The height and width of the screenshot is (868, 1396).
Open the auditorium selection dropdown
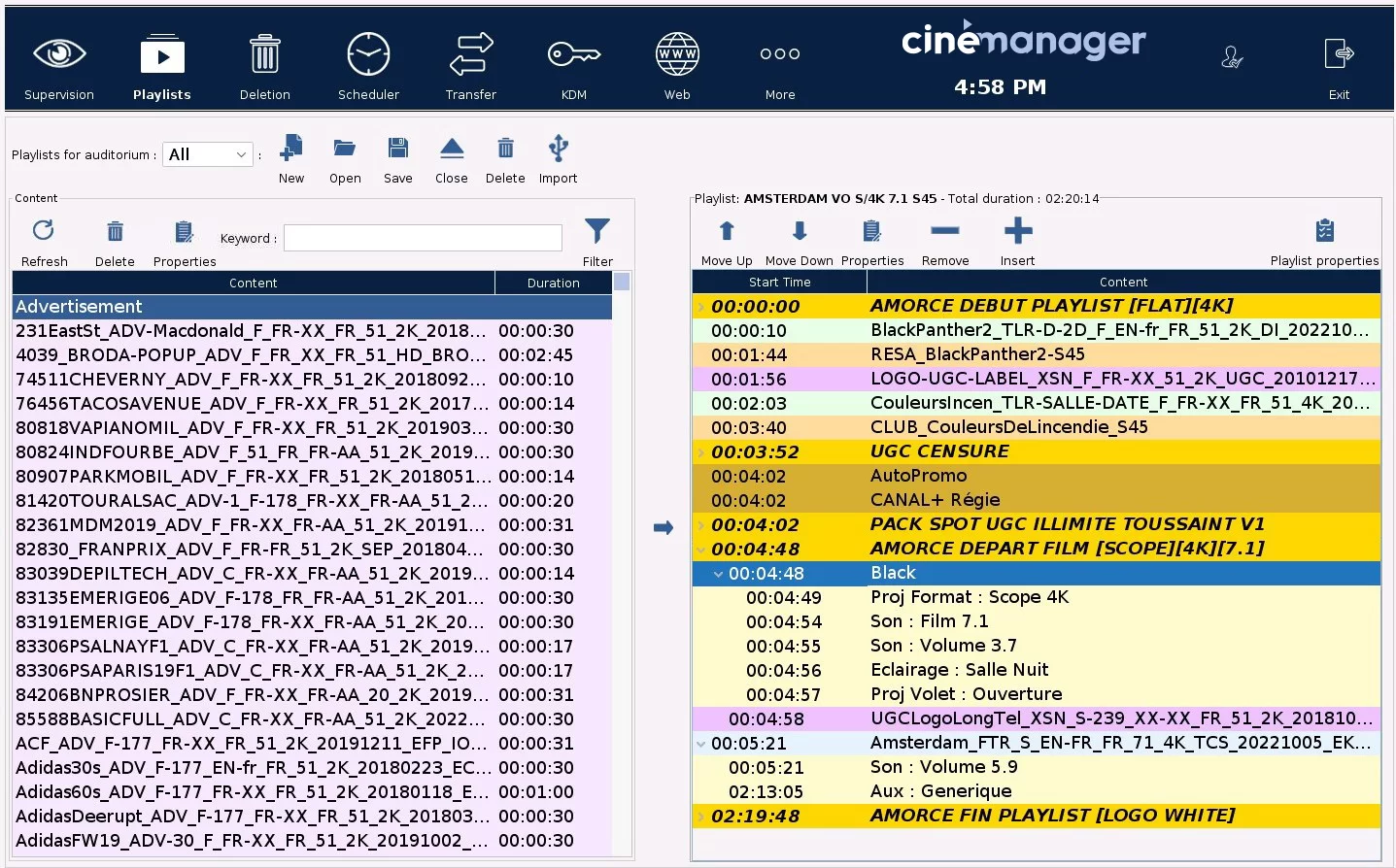(x=208, y=154)
